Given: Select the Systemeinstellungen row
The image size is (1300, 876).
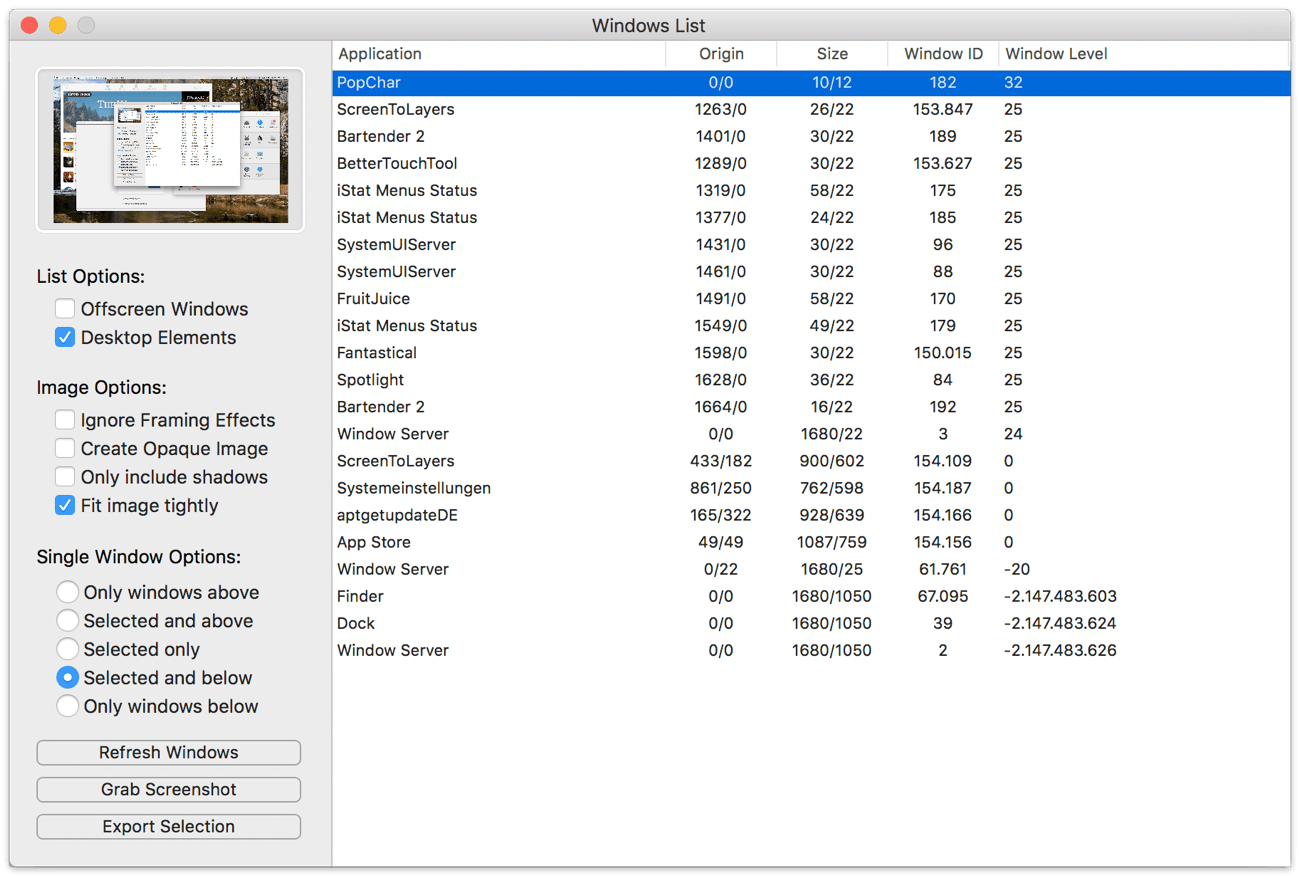Looking at the screenshot, I should pos(811,487).
